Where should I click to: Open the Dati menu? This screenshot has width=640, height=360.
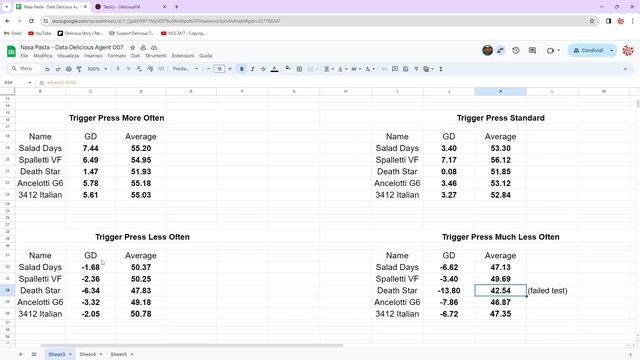pos(136,56)
